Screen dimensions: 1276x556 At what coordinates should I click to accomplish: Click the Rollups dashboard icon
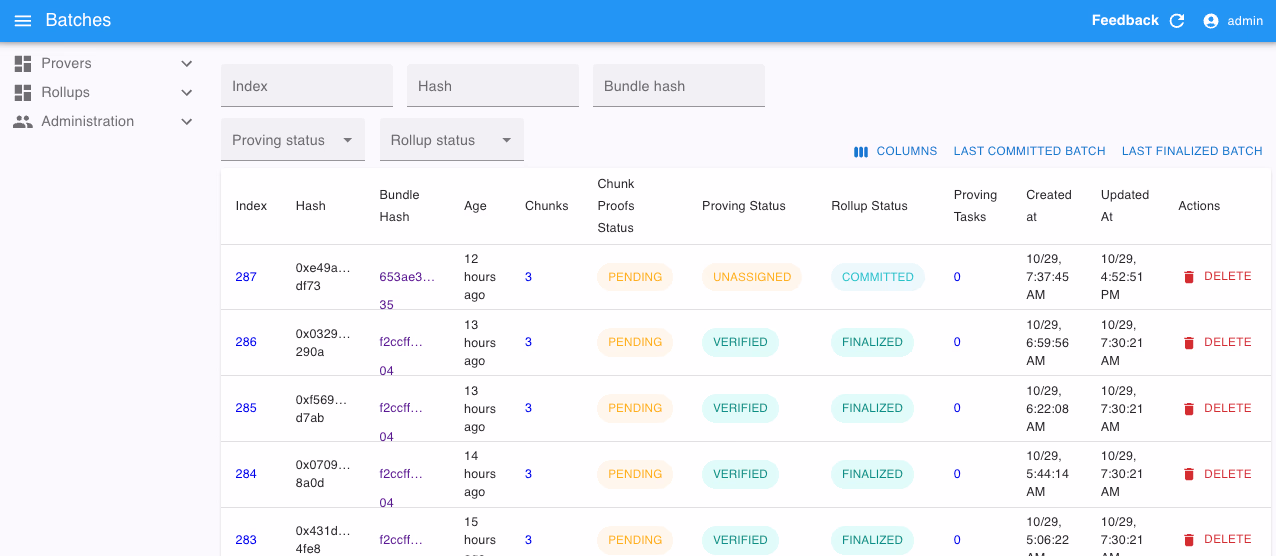tap(23, 93)
